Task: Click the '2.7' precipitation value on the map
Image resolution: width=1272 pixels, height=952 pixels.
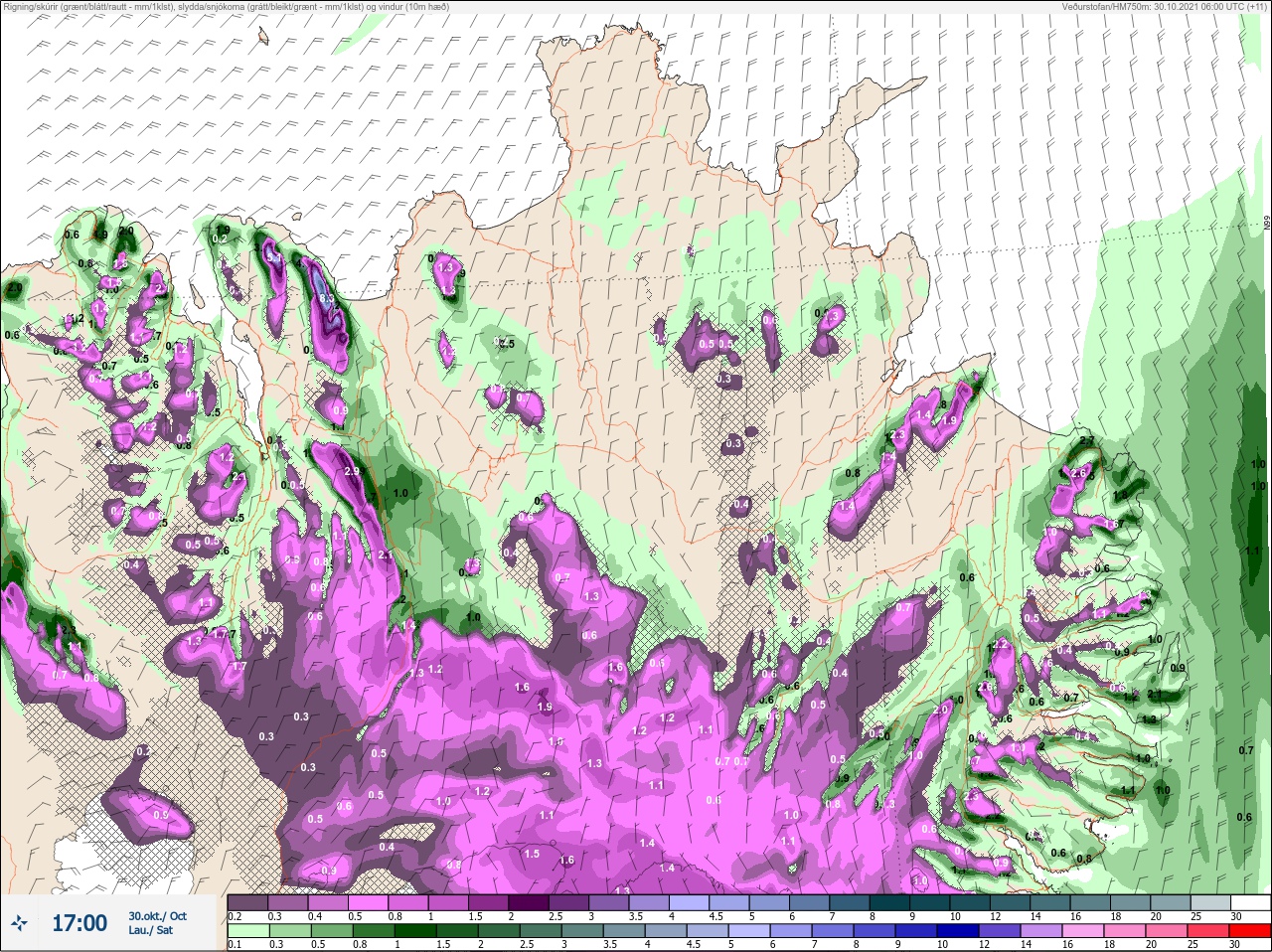Action: tap(1087, 440)
